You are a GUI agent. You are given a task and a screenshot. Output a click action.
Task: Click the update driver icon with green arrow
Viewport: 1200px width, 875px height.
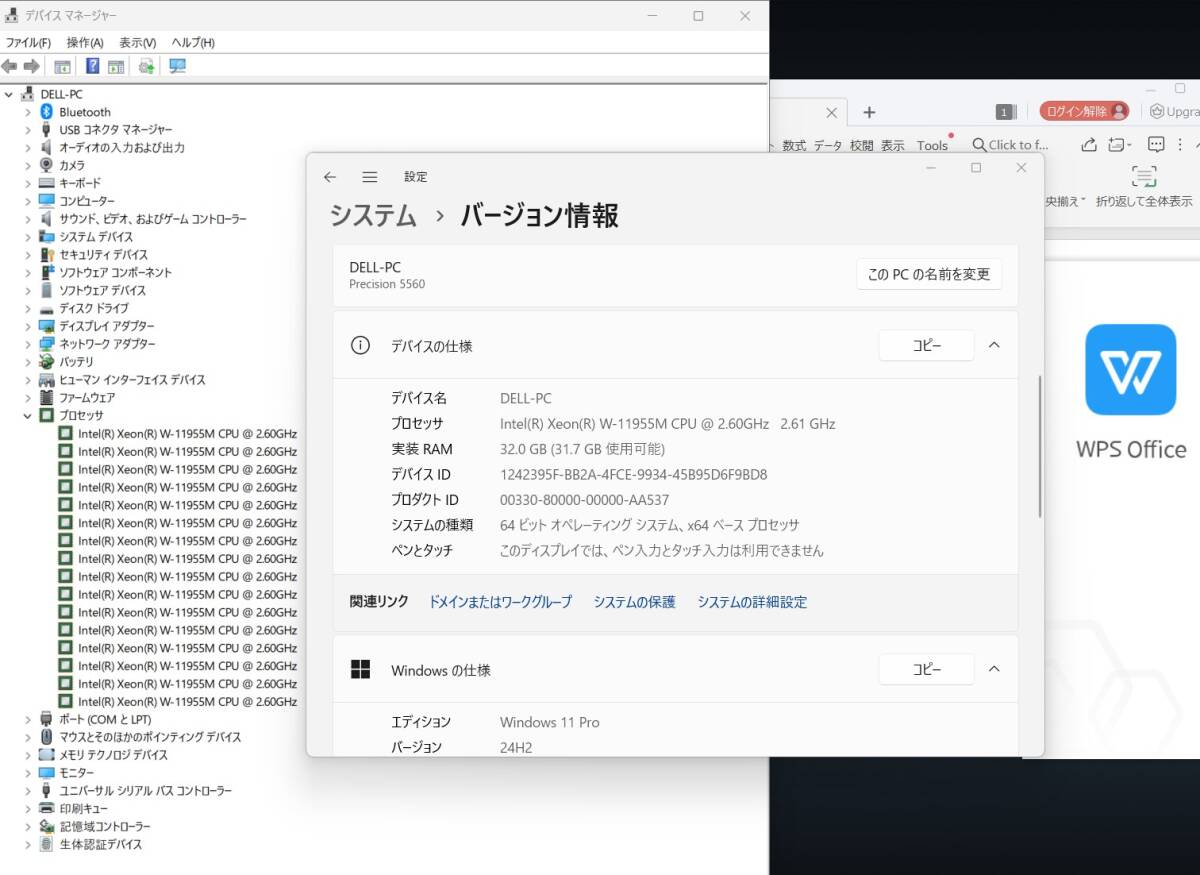pos(146,66)
